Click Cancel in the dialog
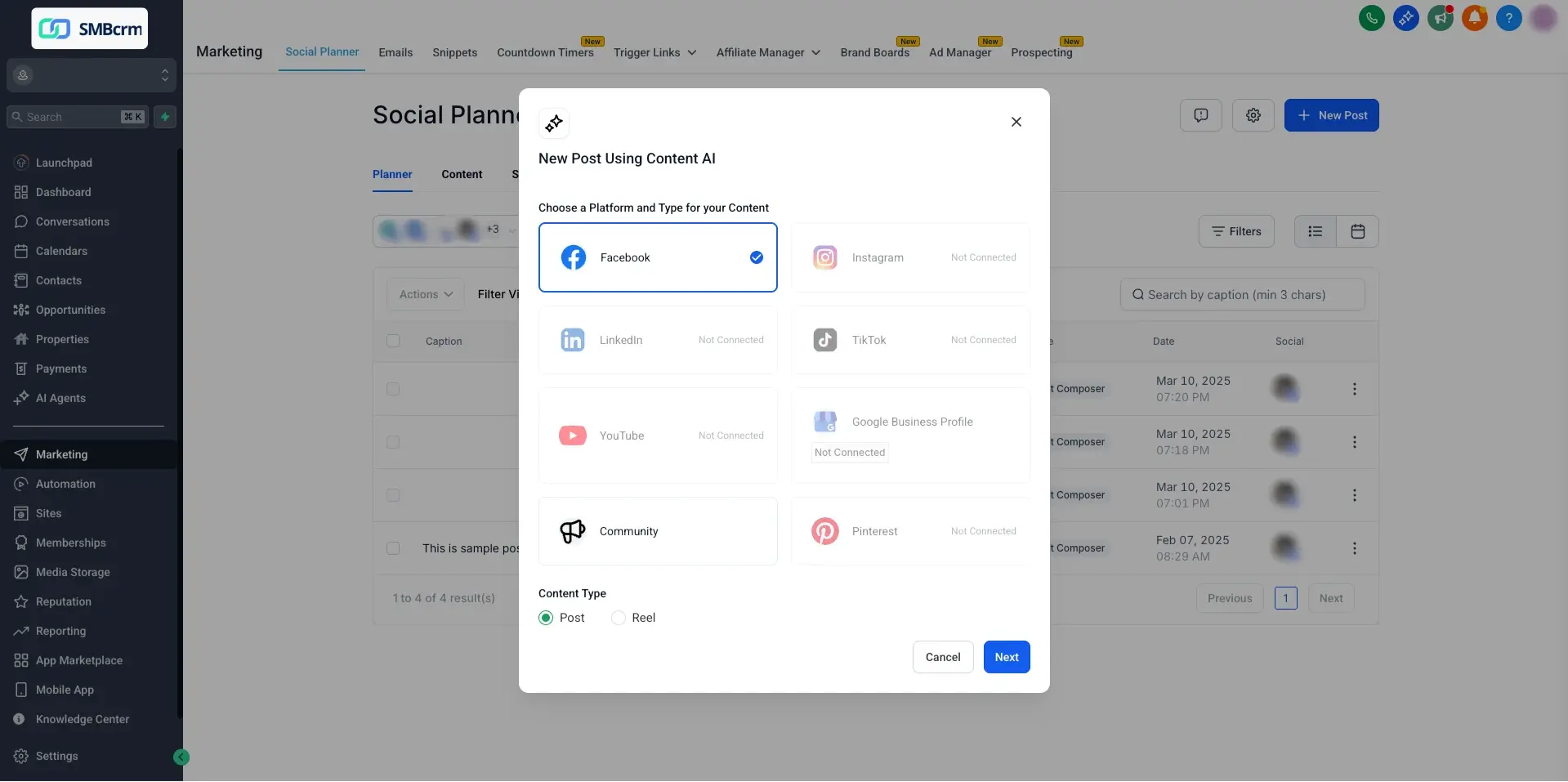This screenshot has height=782, width=1568. (942, 657)
